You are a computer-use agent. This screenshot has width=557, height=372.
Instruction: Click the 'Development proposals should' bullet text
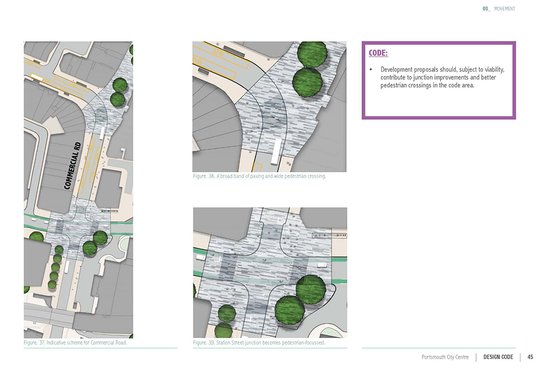(x=442, y=77)
